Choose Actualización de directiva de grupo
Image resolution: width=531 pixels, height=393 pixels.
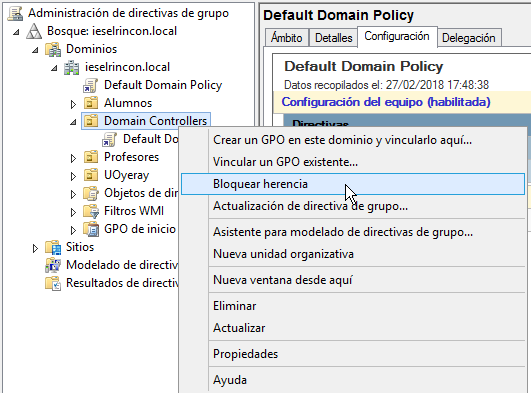point(353,206)
